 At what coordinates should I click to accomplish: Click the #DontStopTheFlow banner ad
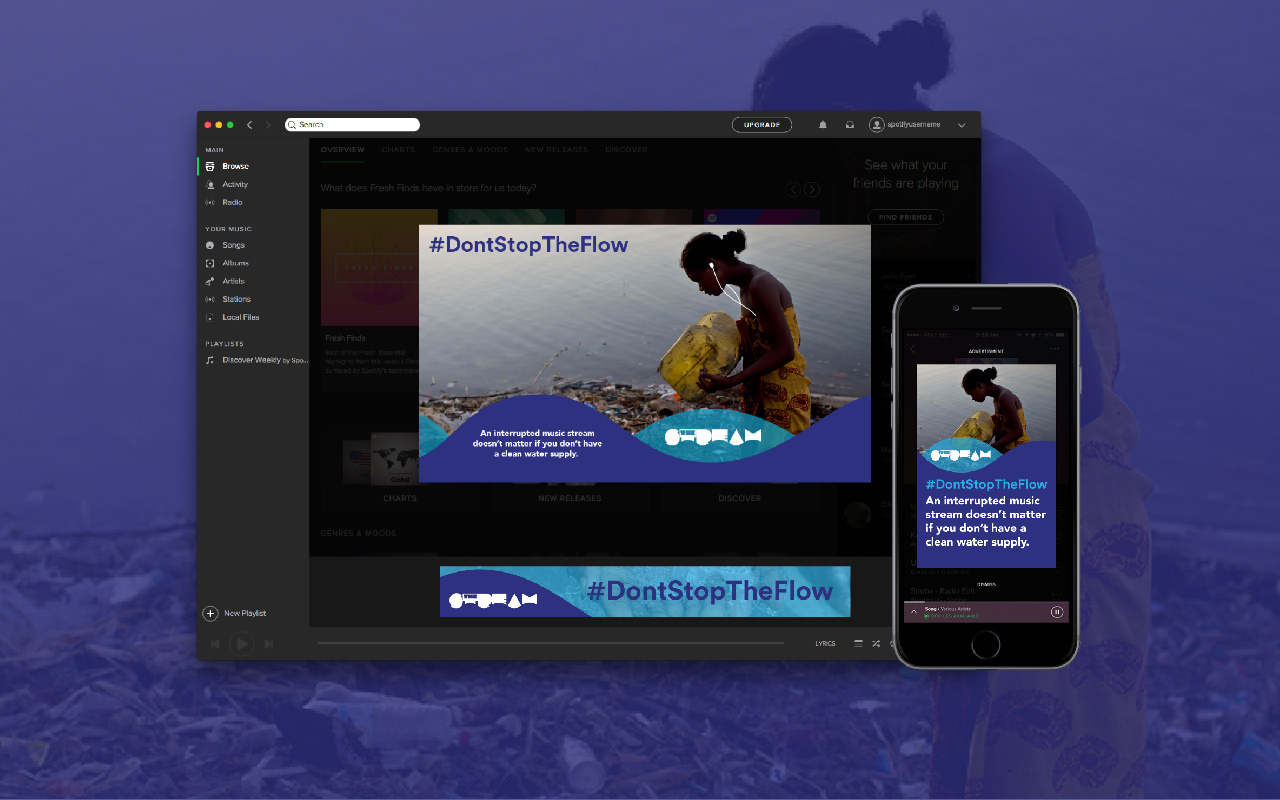(645, 591)
